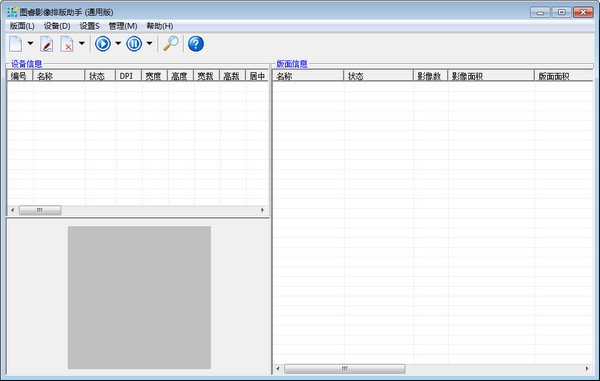Open the 版面(L) menu
The height and width of the screenshot is (381, 600).
[22, 26]
